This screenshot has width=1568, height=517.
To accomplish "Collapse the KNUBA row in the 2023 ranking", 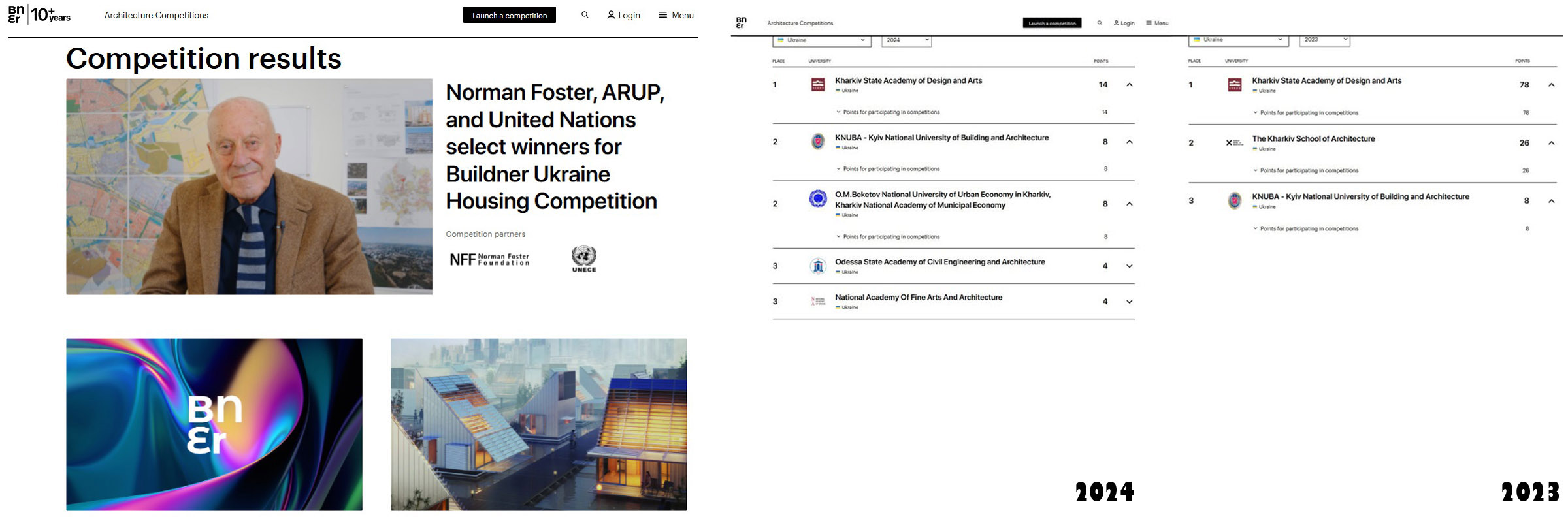I will 1552,200.
